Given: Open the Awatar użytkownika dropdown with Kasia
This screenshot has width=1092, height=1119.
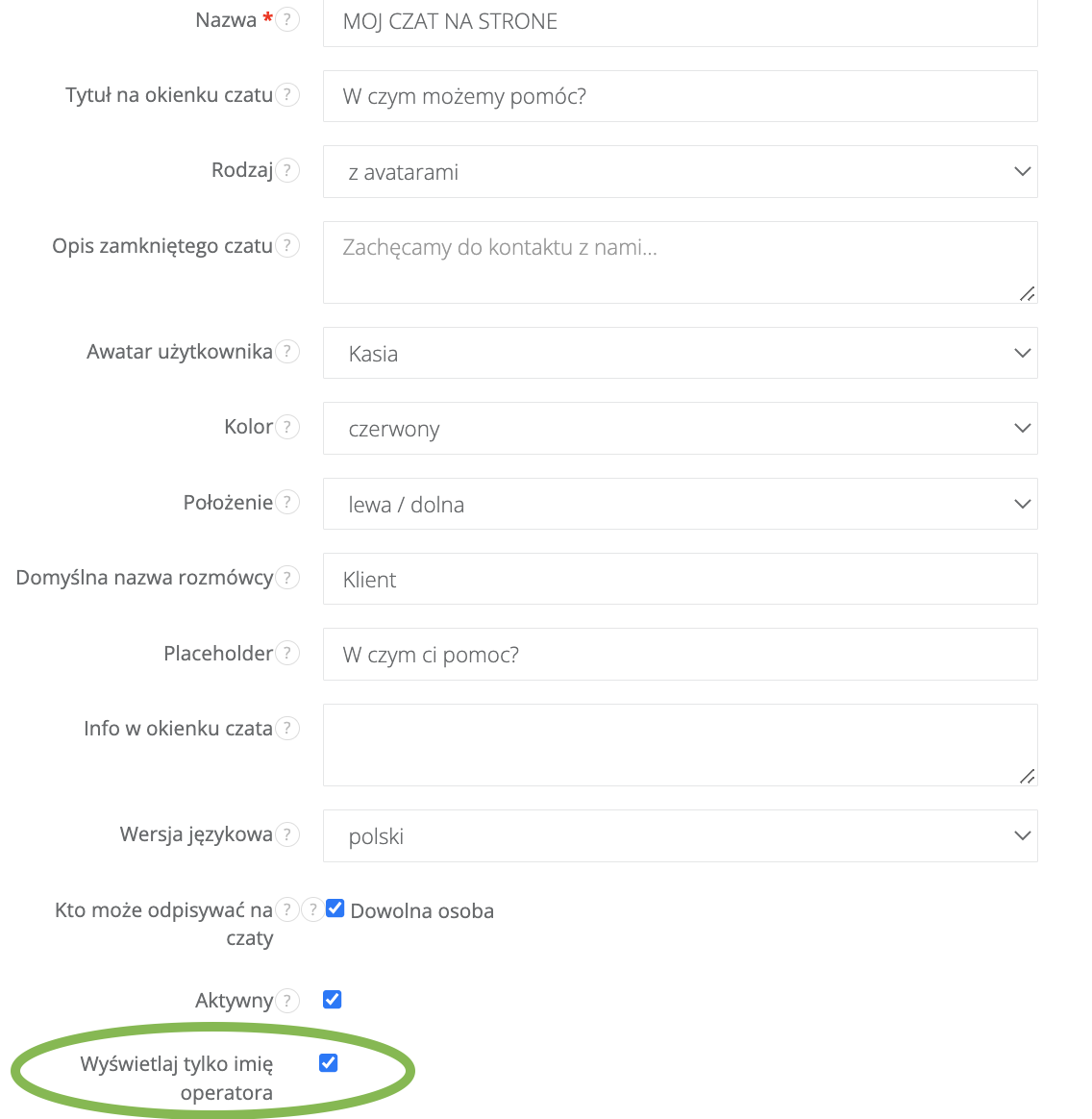Looking at the screenshot, I should click(x=680, y=353).
